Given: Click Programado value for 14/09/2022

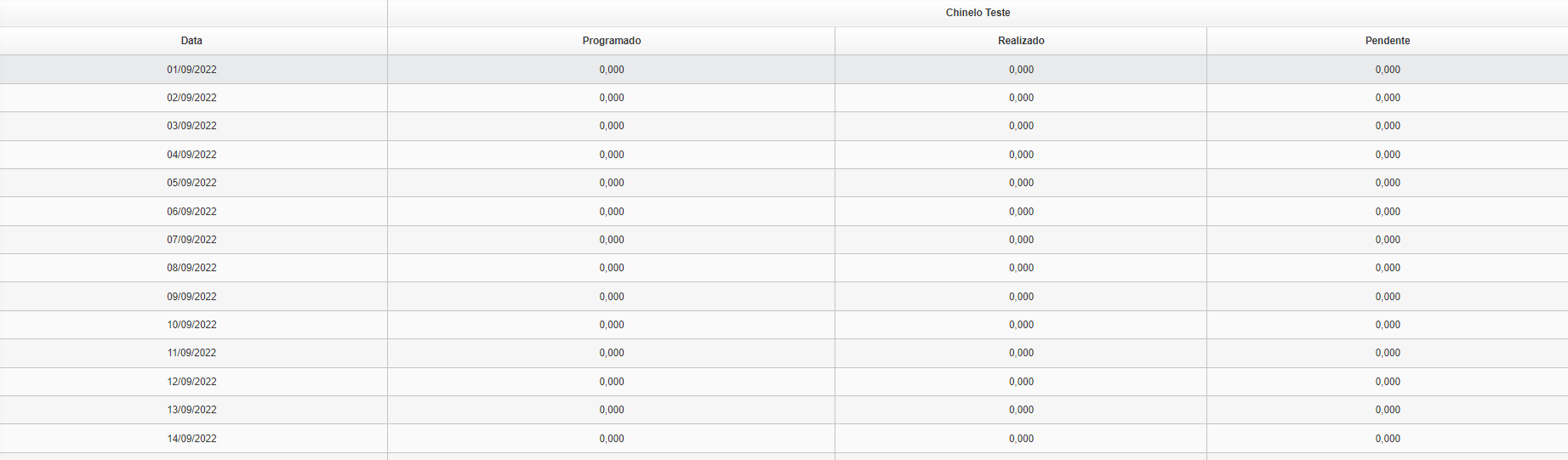Looking at the screenshot, I should pyautogui.click(x=612, y=439).
